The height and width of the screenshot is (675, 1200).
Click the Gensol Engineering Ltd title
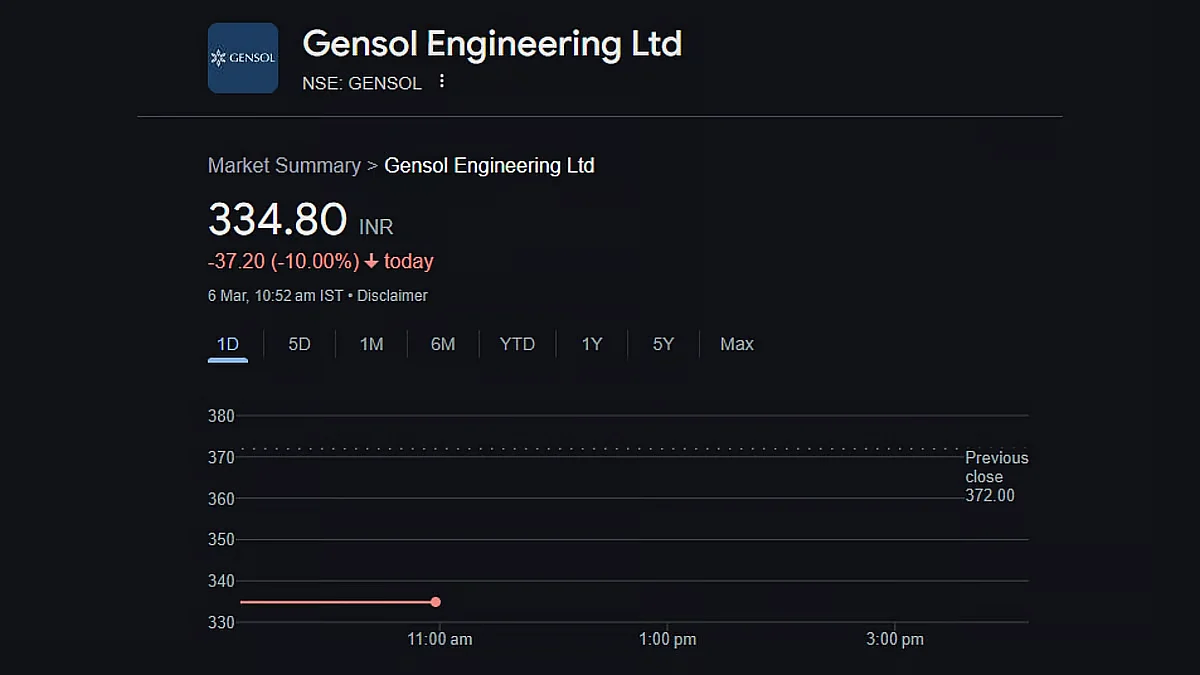492,44
